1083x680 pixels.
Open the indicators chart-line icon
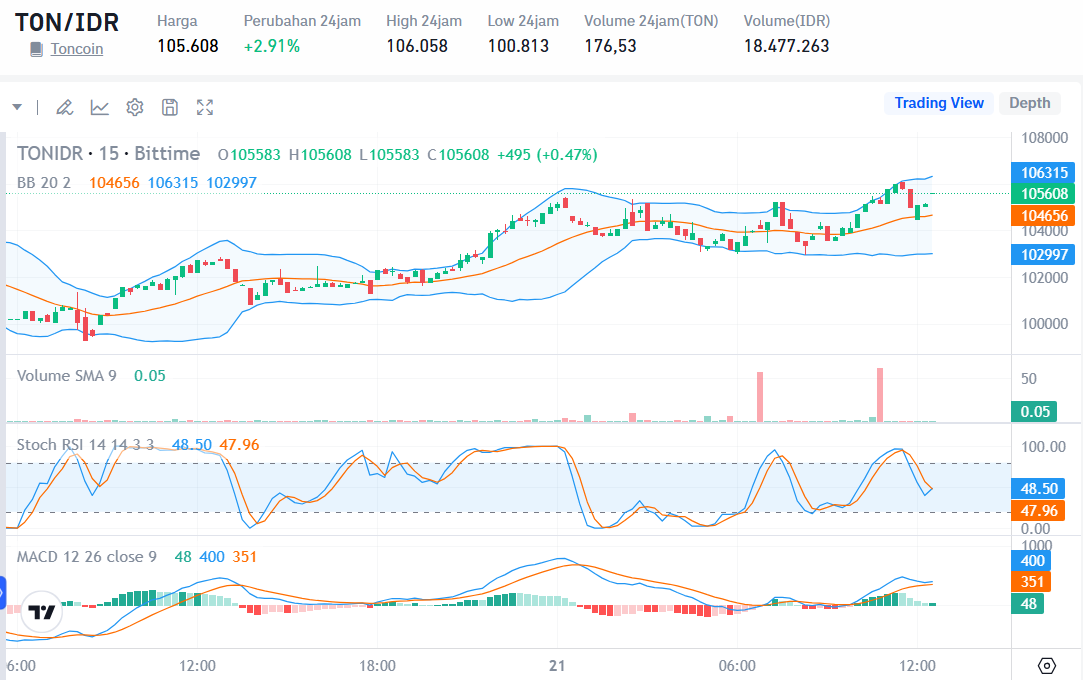(99, 107)
